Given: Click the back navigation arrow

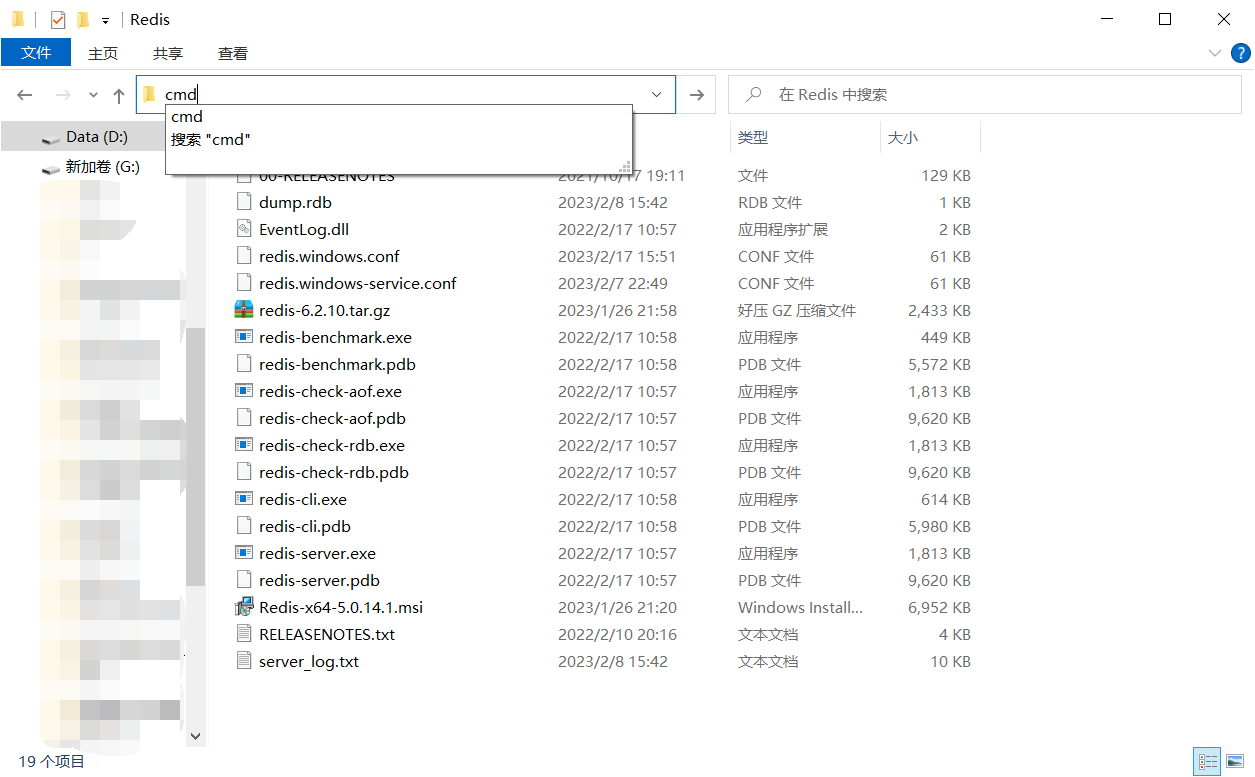Looking at the screenshot, I should point(25,95).
